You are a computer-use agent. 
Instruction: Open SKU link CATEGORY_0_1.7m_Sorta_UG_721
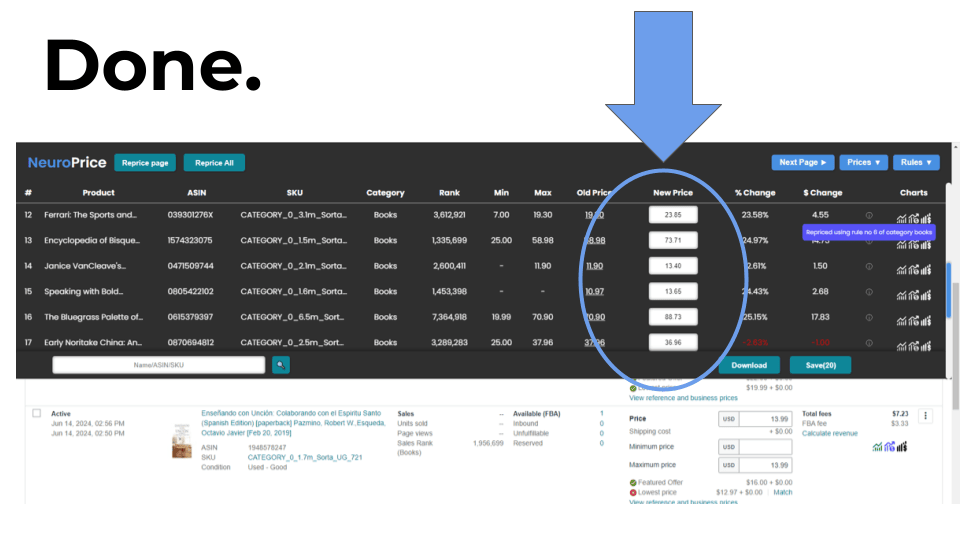coord(305,457)
